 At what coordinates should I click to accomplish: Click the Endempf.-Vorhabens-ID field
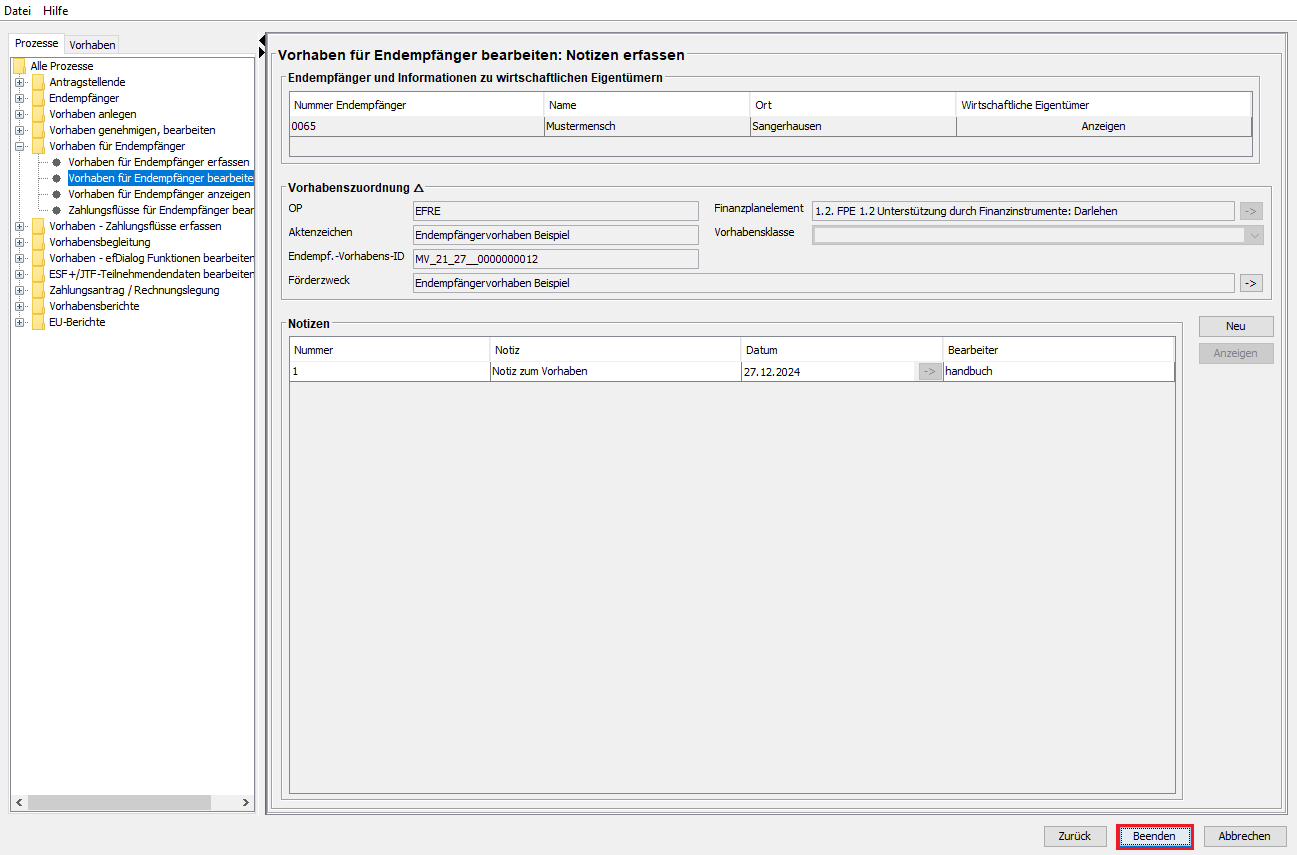[x=555, y=259]
